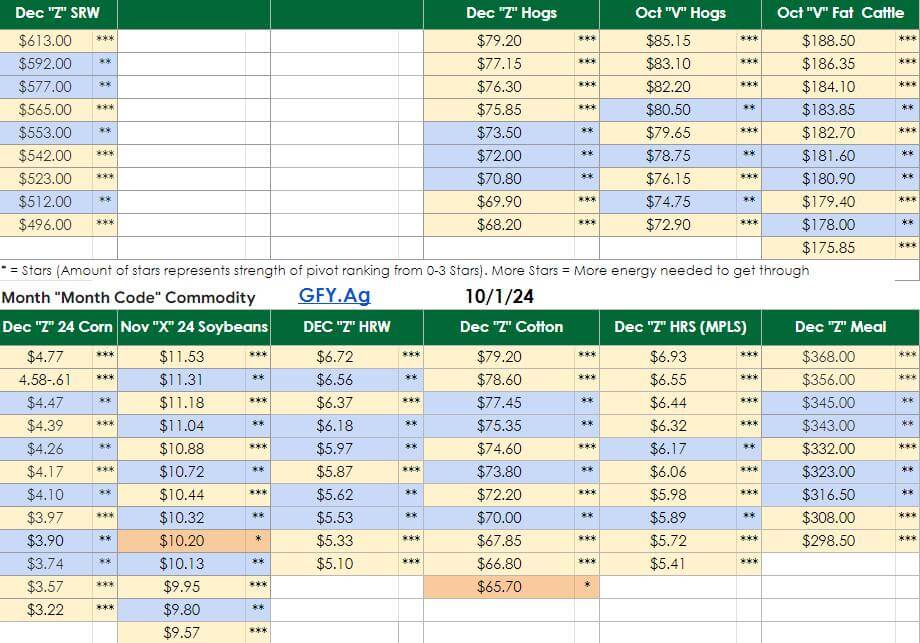This screenshot has width=920, height=643.
Task: Select the Dec "Z" HRS (MPLS) header
Action: pyautogui.click(x=680, y=327)
